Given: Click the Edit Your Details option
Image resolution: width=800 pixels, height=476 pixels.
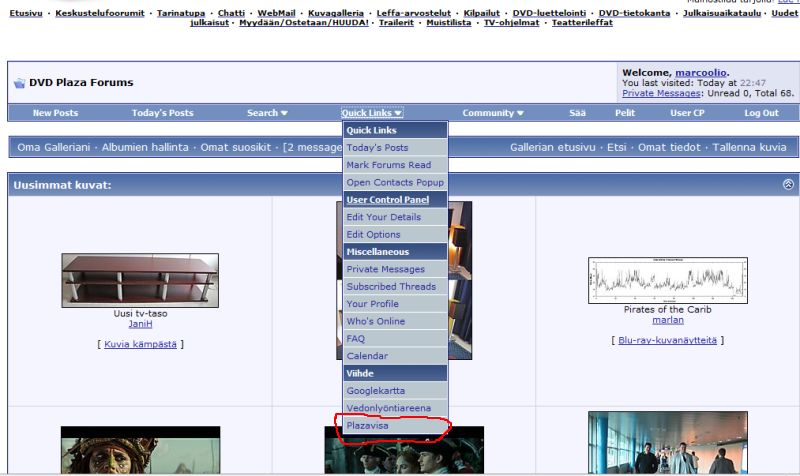Looking at the screenshot, I should [383, 217].
